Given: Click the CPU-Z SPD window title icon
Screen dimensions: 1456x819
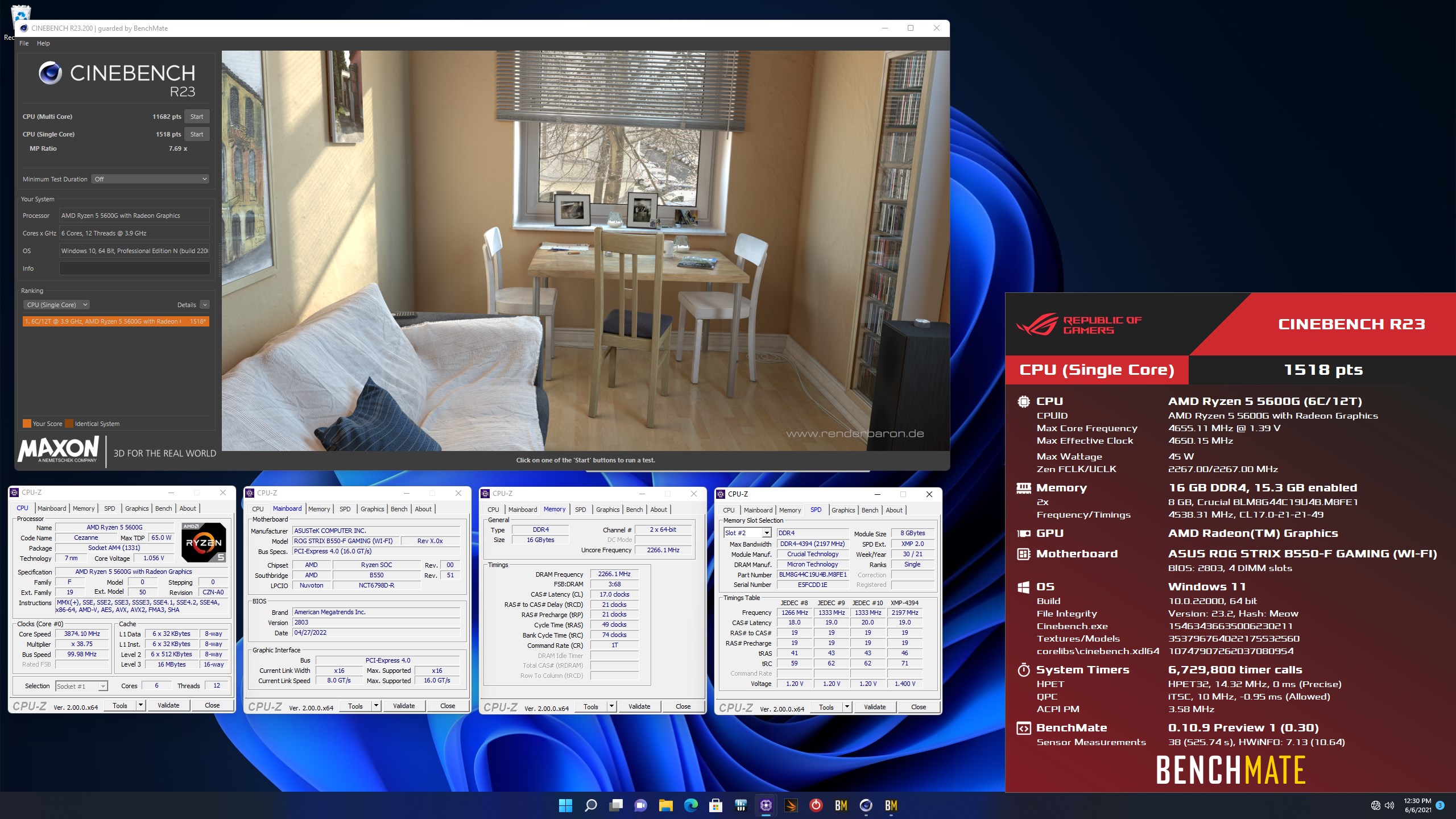Looking at the screenshot, I should coord(721,494).
